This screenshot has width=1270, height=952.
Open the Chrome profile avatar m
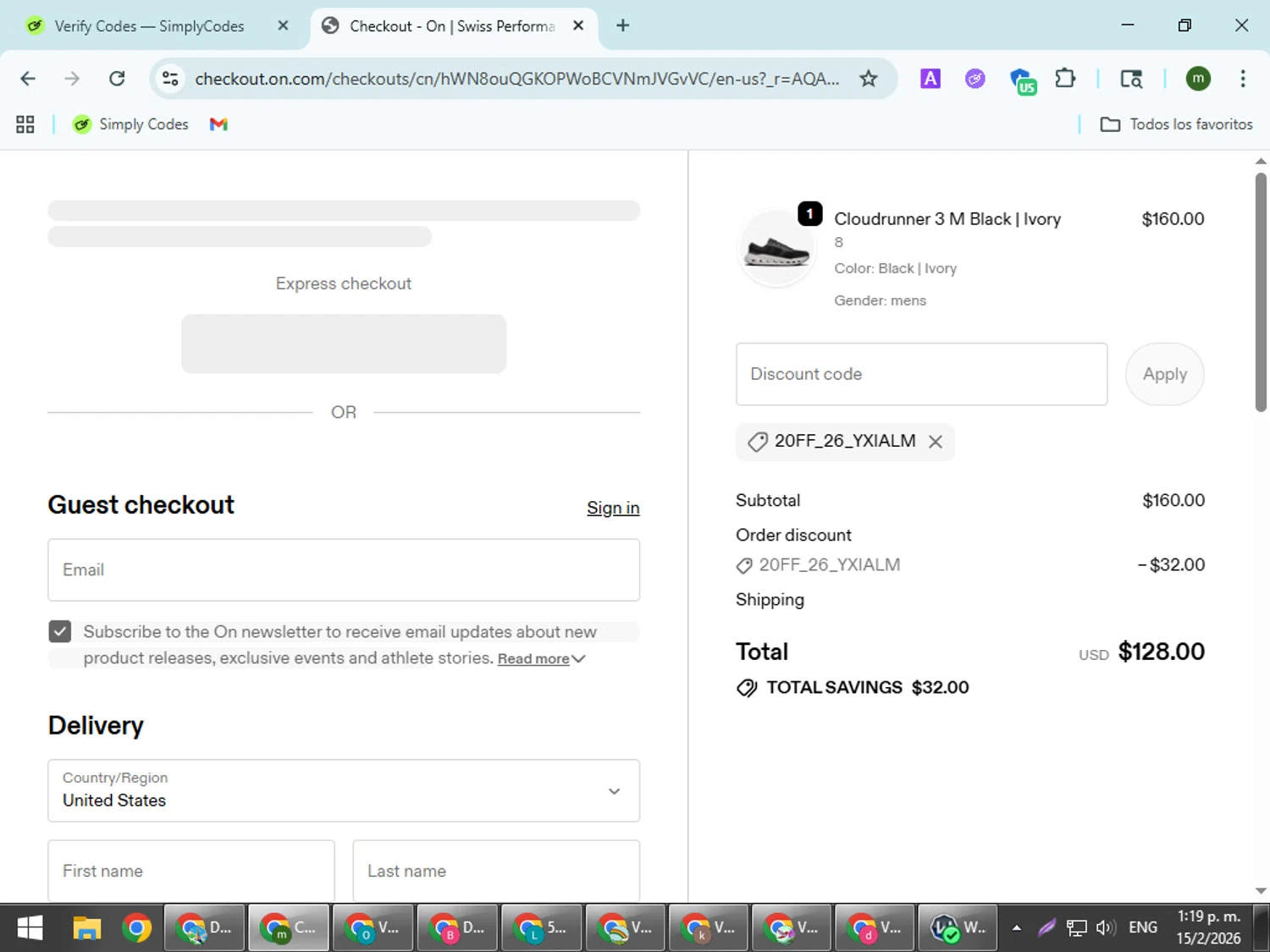[x=1198, y=79]
